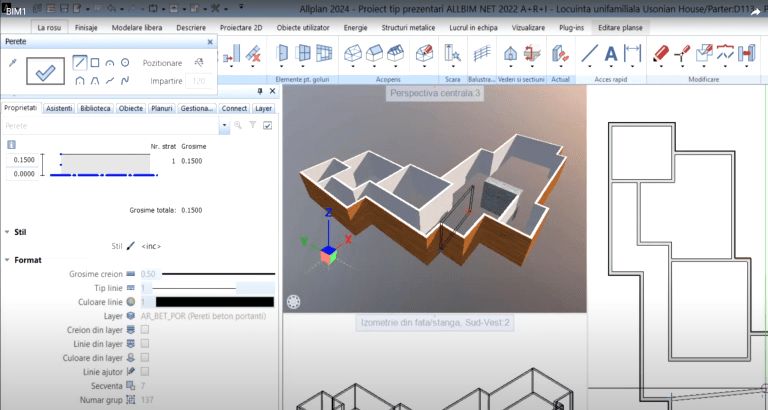Open the Perete element dropdown arrow
Image resolution: width=768 pixels, height=410 pixels.
tap(226, 125)
